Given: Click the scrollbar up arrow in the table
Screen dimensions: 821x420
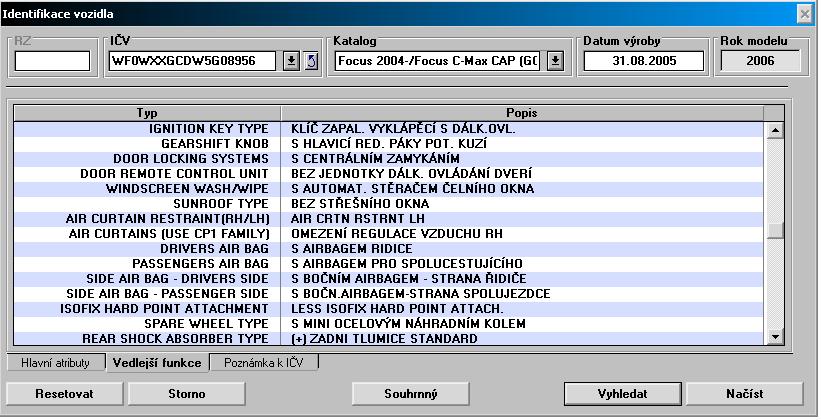Looking at the screenshot, I should point(773,129).
